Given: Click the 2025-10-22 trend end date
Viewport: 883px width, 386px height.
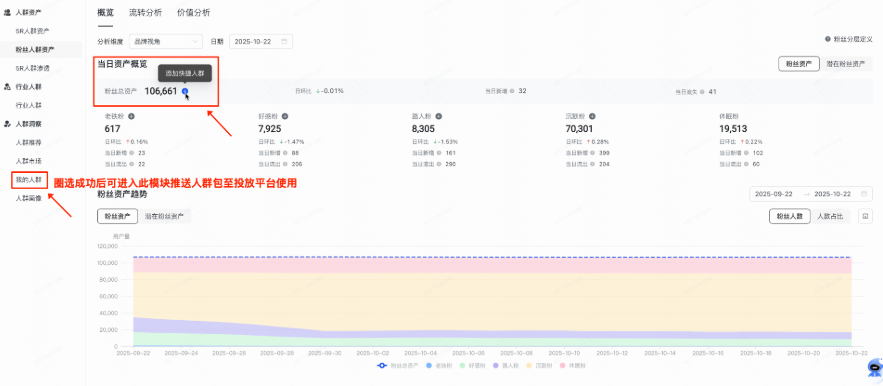Looking at the screenshot, I should coord(832,194).
